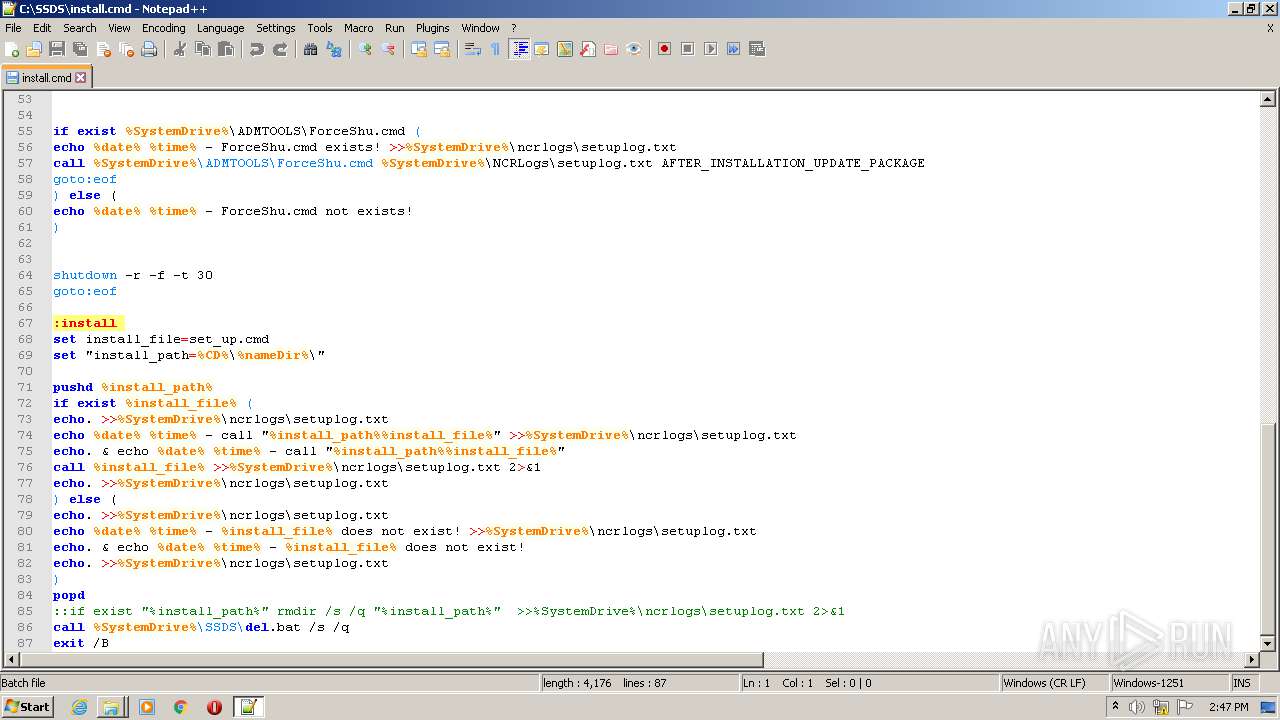
Task: Click the Print toolbar icon
Action: [149, 49]
